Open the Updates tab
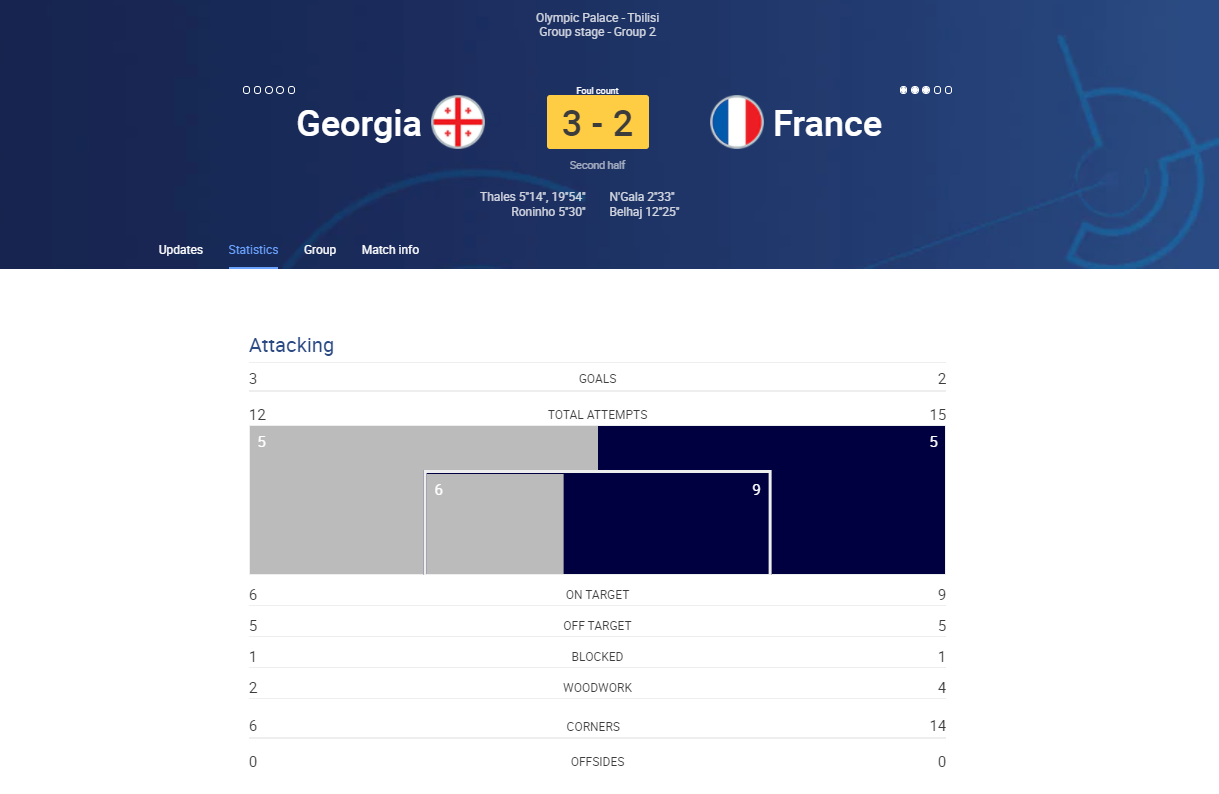The width and height of the screenshot is (1219, 794). pos(181,250)
